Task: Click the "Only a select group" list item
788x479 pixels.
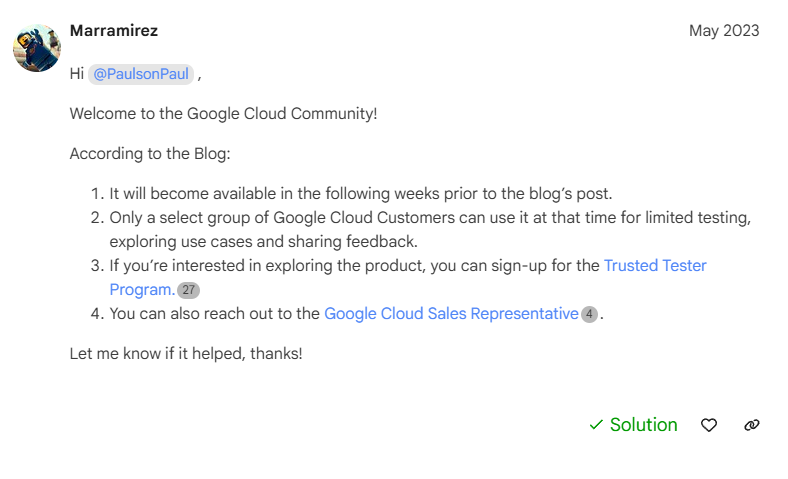Action: click(x=430, y=217)
